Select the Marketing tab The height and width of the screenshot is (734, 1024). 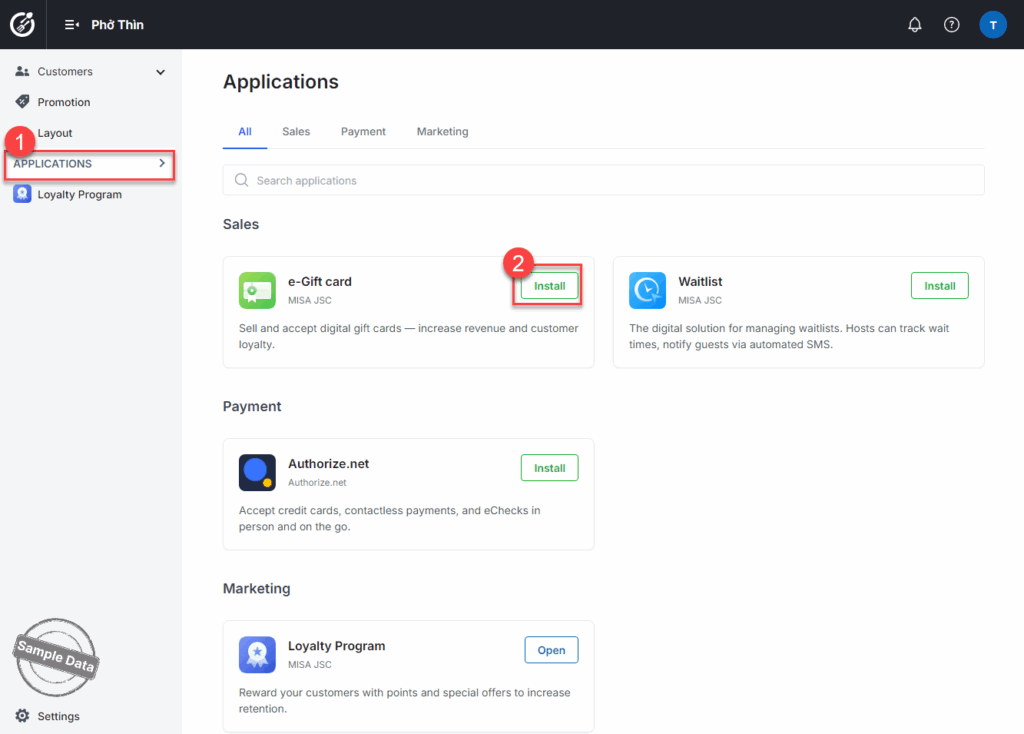coord(442,132)
